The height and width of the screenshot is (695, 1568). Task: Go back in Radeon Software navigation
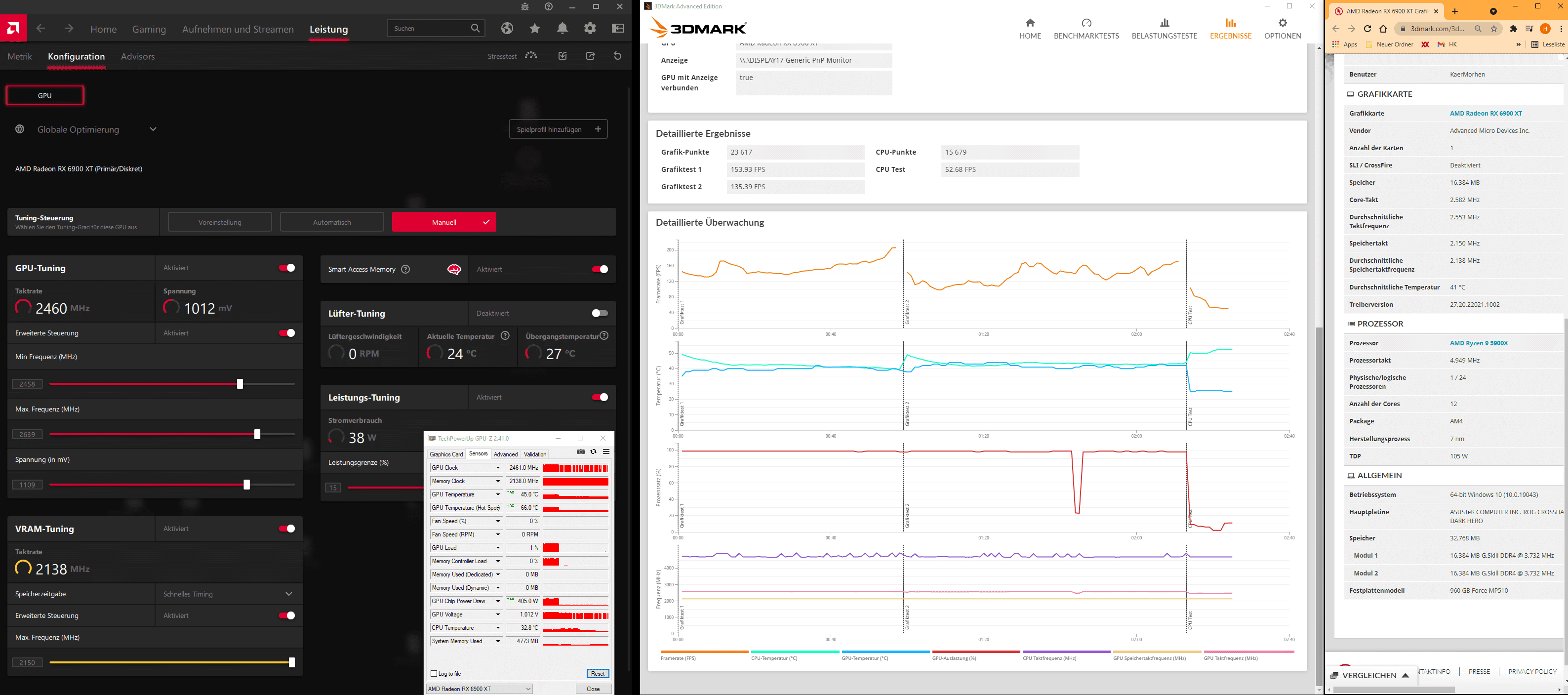[x=41, y=28]
